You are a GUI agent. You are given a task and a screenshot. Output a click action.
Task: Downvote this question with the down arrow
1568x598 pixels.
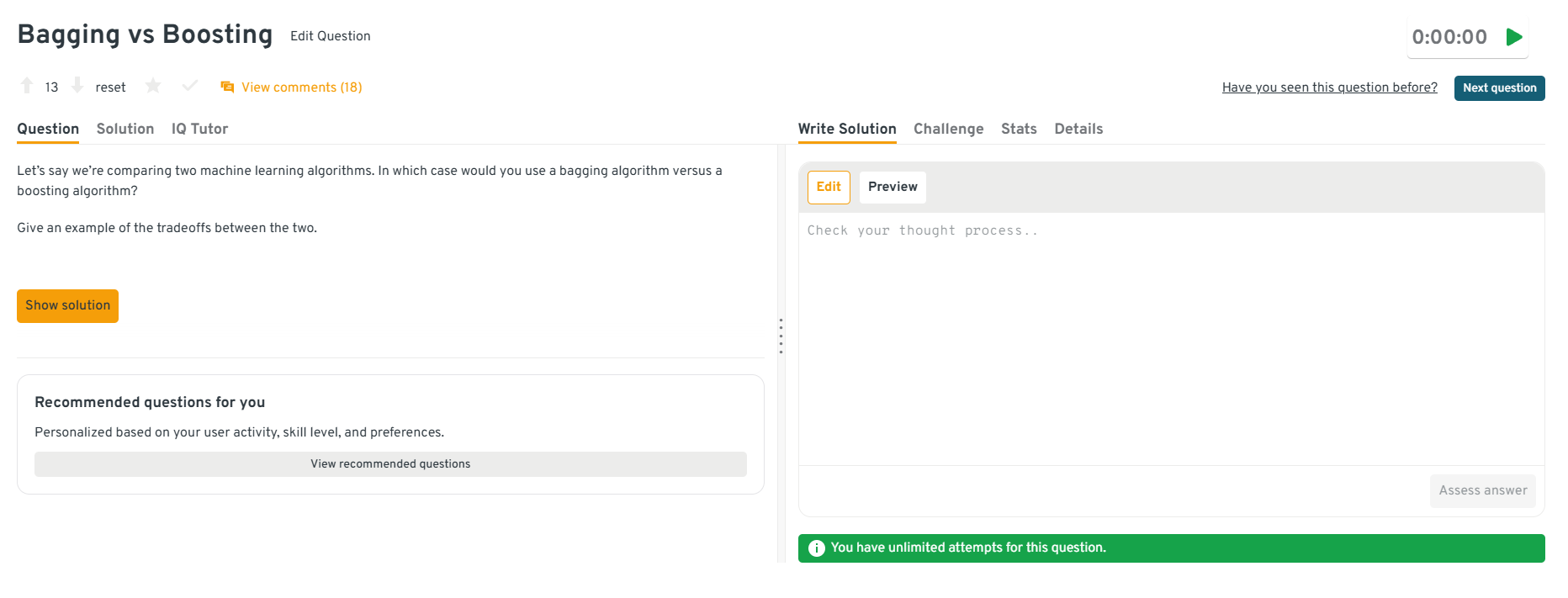coord(77,86)
